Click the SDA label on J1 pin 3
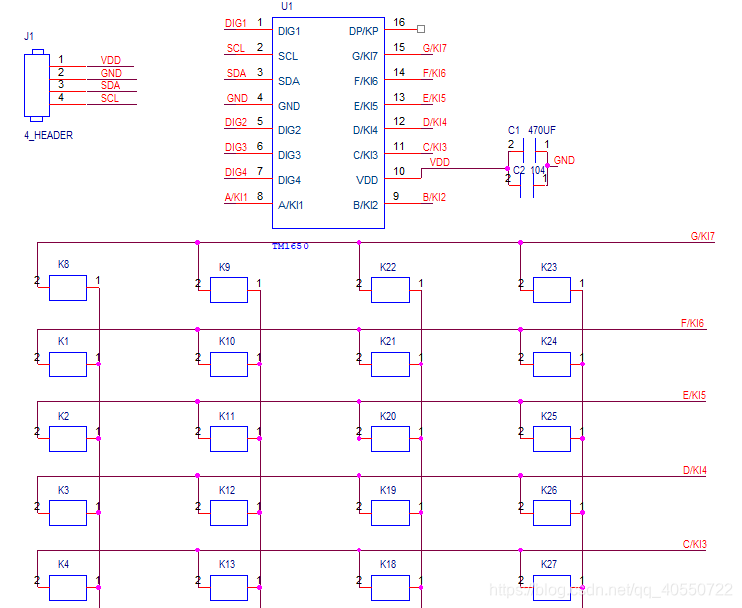The image size is (742, 608). 110,85
